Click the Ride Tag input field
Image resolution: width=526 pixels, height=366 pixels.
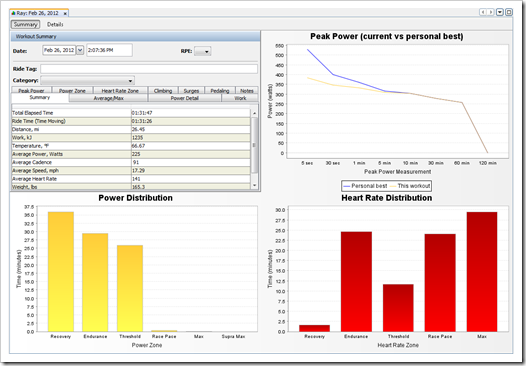pyautogui.click(x=149, y=69)
